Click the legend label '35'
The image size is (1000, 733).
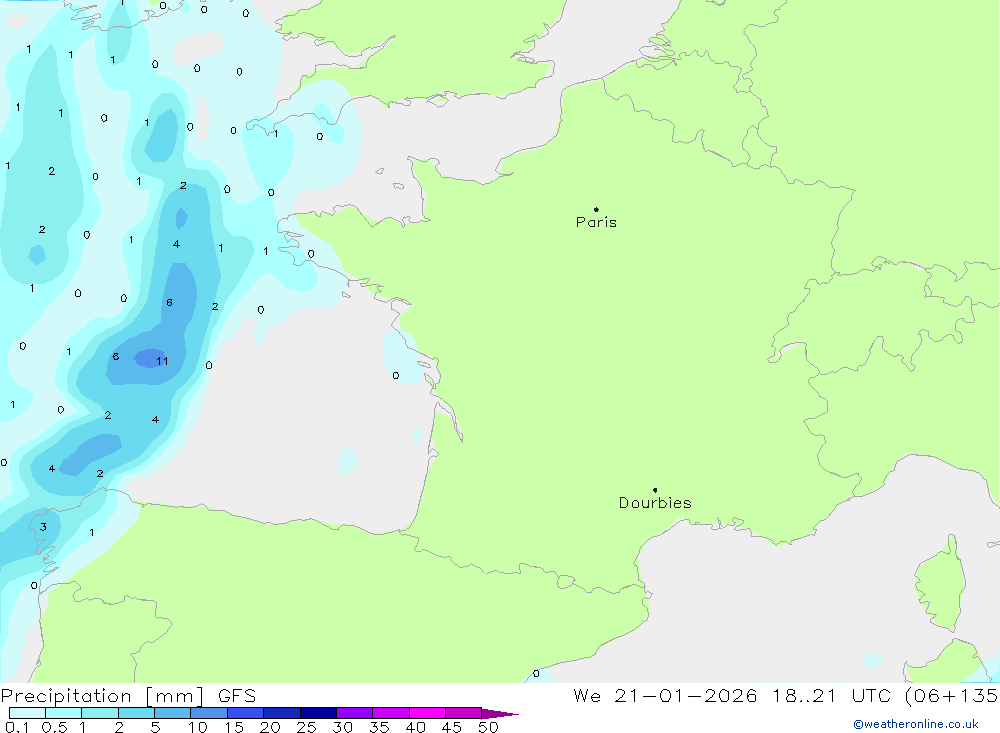(x=379, y=727)
